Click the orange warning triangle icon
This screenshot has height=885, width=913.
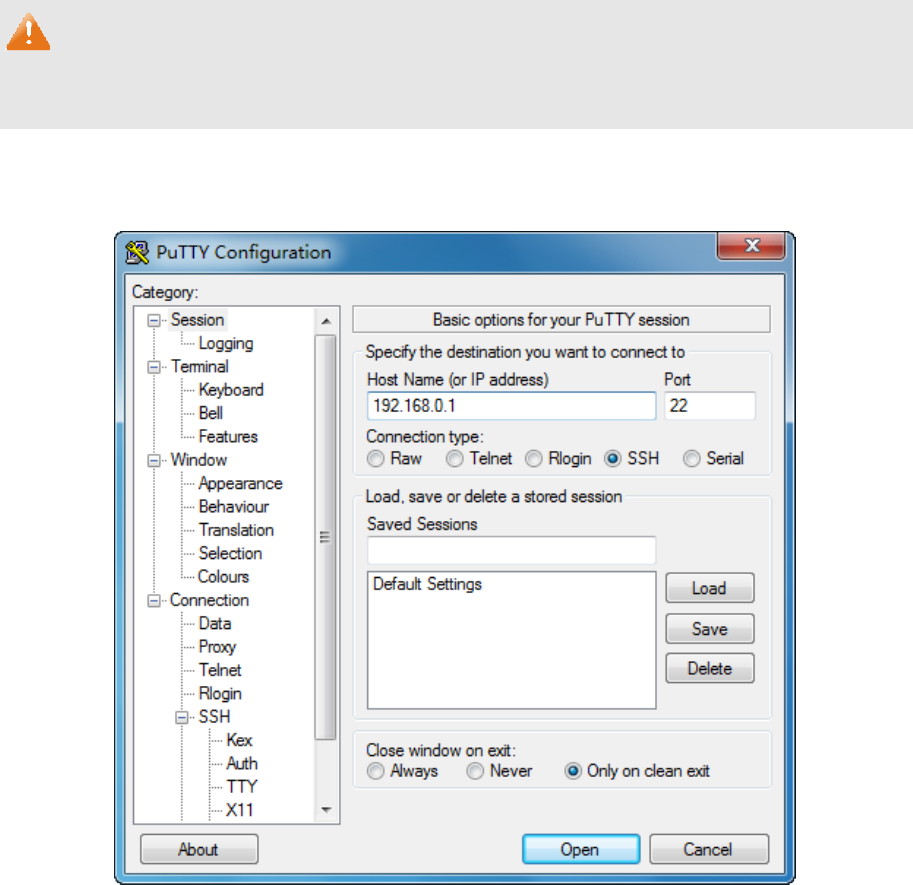tap(28, 33)
